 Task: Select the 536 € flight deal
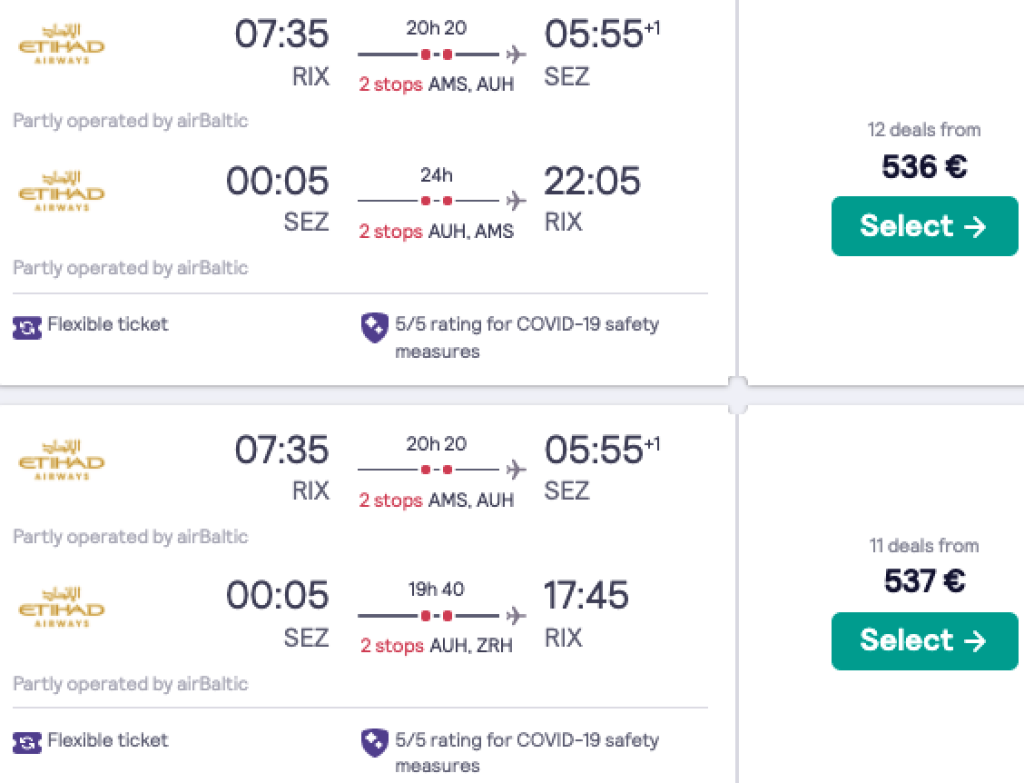click(924, 226)
